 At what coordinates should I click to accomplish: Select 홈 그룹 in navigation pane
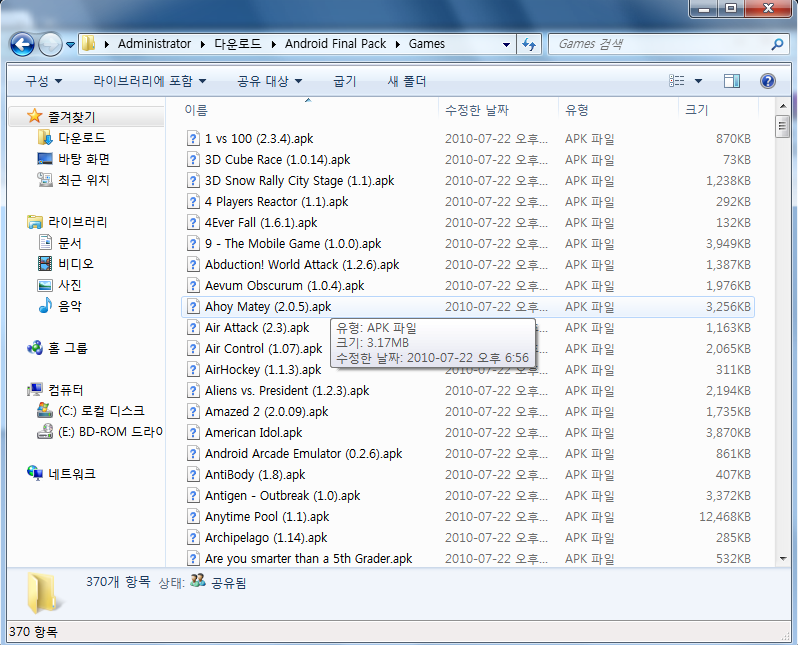[x=58, y=348]
